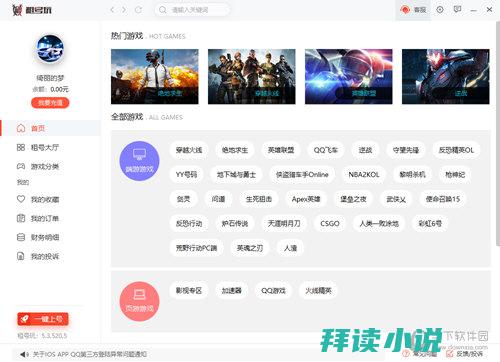Open the QQ游戏 tag
Image resolution: width=500 pixels, height=362 pixels.
click(x=273, y=291)
